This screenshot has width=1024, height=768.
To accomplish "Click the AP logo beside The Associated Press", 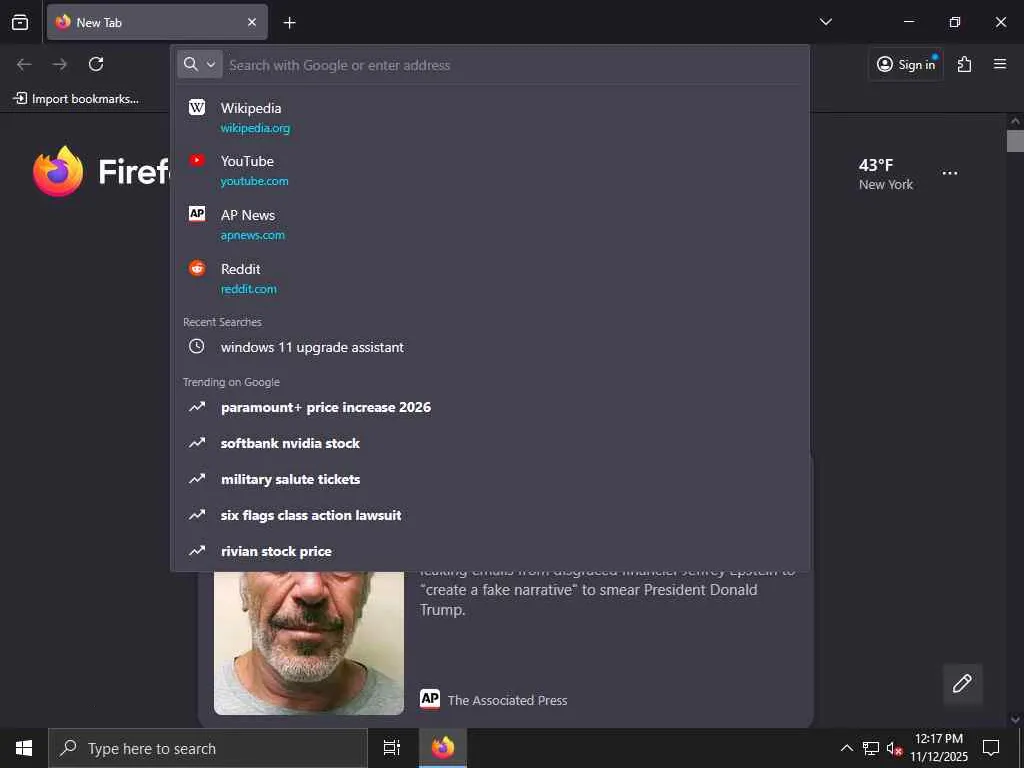I will tap(430, 699).
